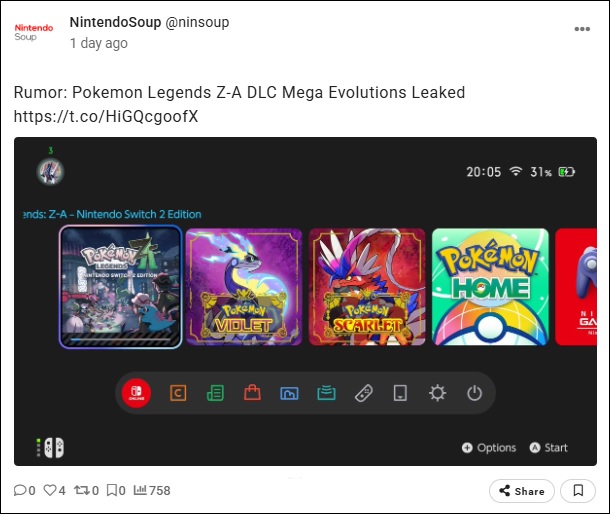Click the bookmark count icon
Viewport: 610px width, 514px height.
click(111, 490)
